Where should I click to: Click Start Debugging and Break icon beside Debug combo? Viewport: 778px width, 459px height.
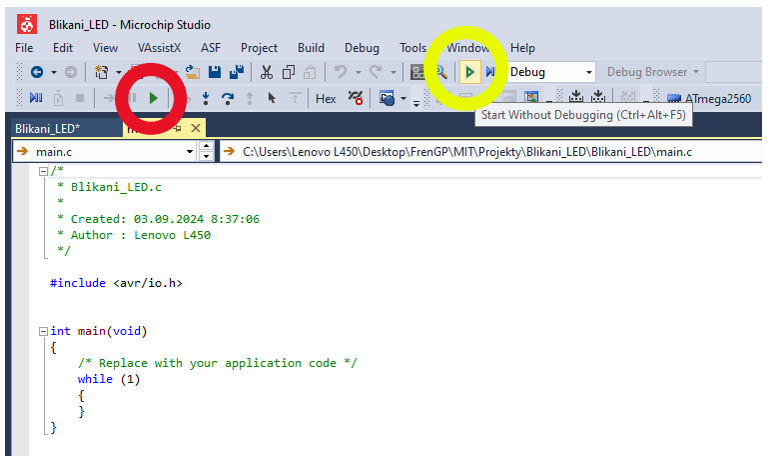pyautogui.click(x=490, y=72)
